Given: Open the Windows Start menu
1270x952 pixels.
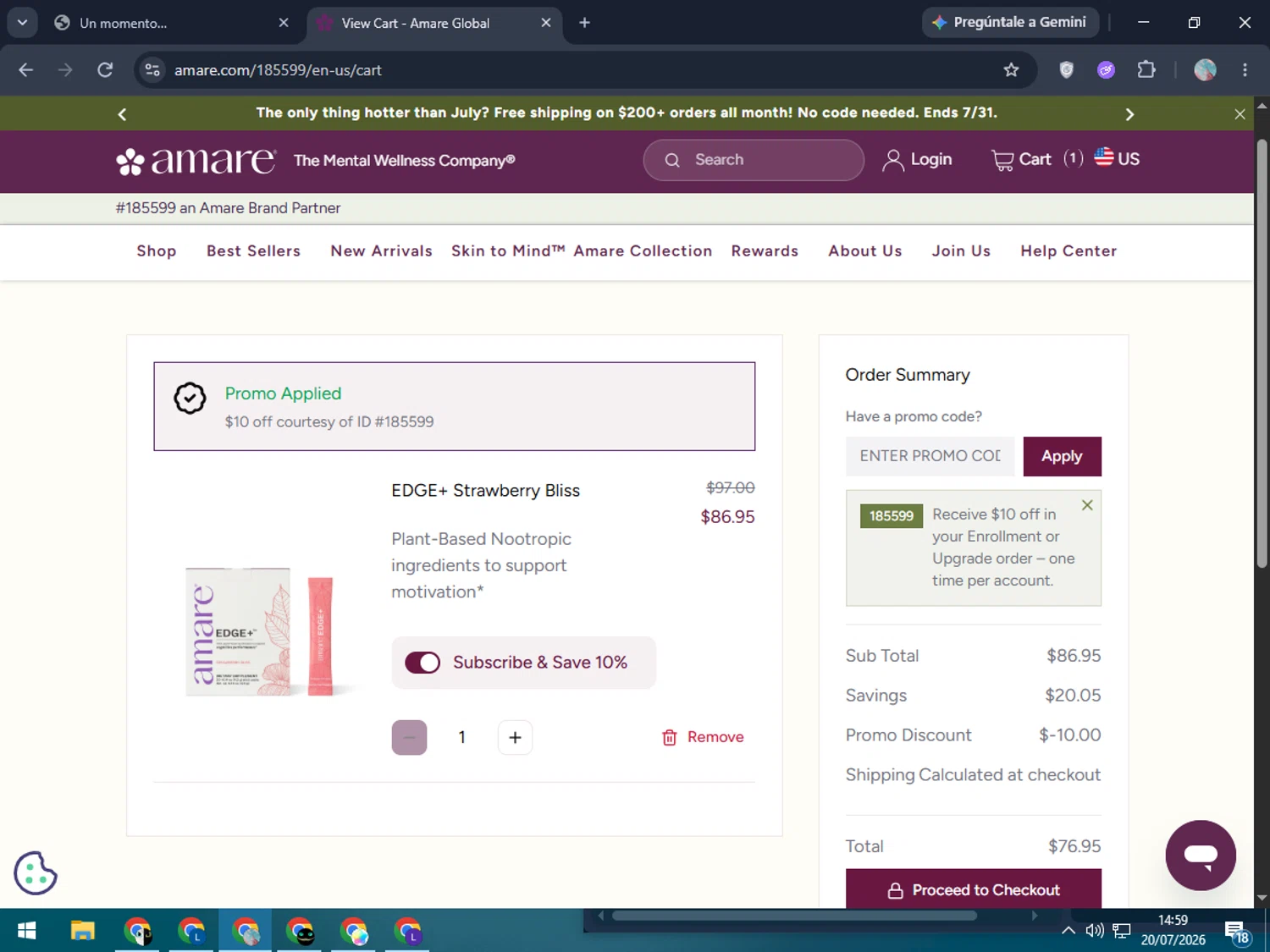Looking at the screenshot, I should point(26,931).
